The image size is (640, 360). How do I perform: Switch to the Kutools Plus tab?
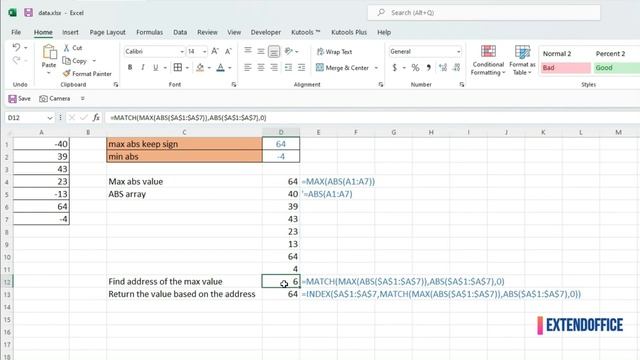[349, 32]
